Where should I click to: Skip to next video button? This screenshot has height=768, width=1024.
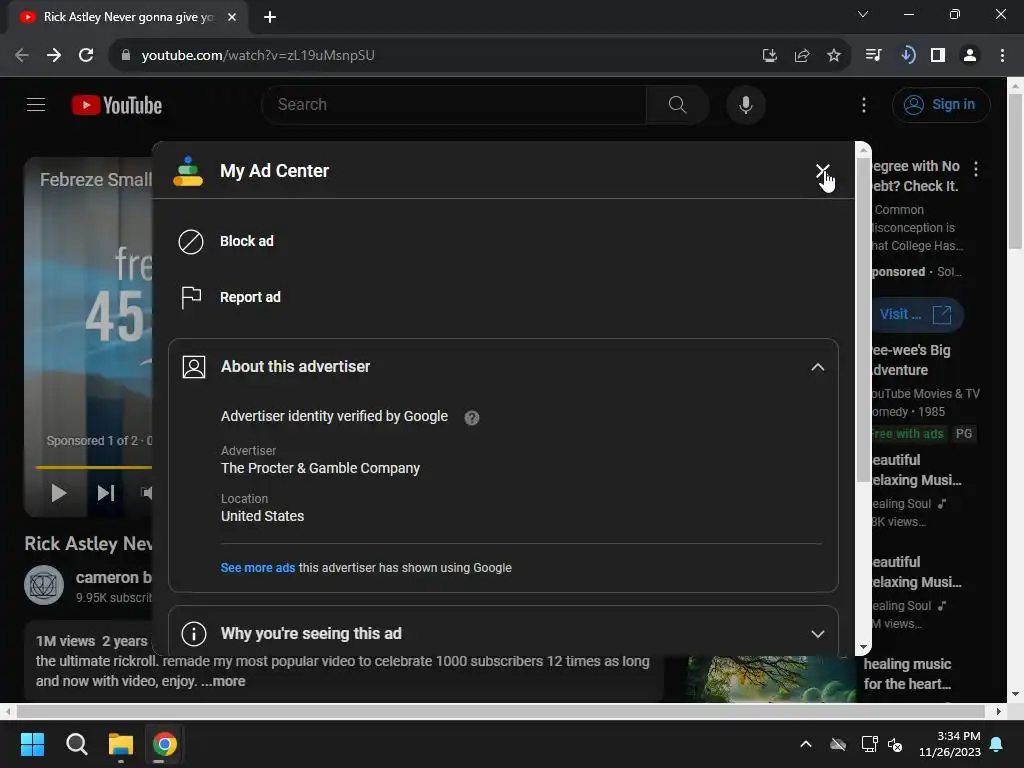click(106, 493)
